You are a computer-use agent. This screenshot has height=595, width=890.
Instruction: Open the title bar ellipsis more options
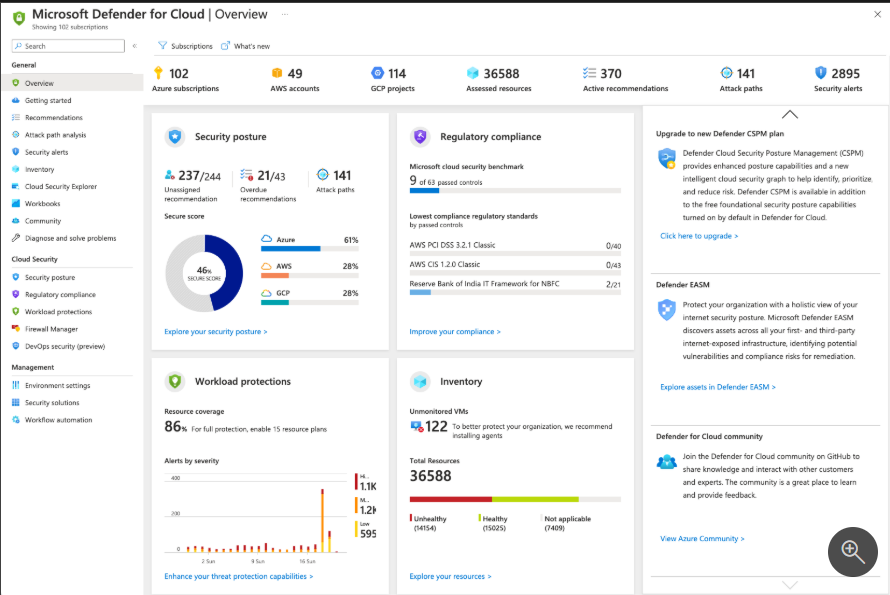pyautogui.click(x=285, y=14)
